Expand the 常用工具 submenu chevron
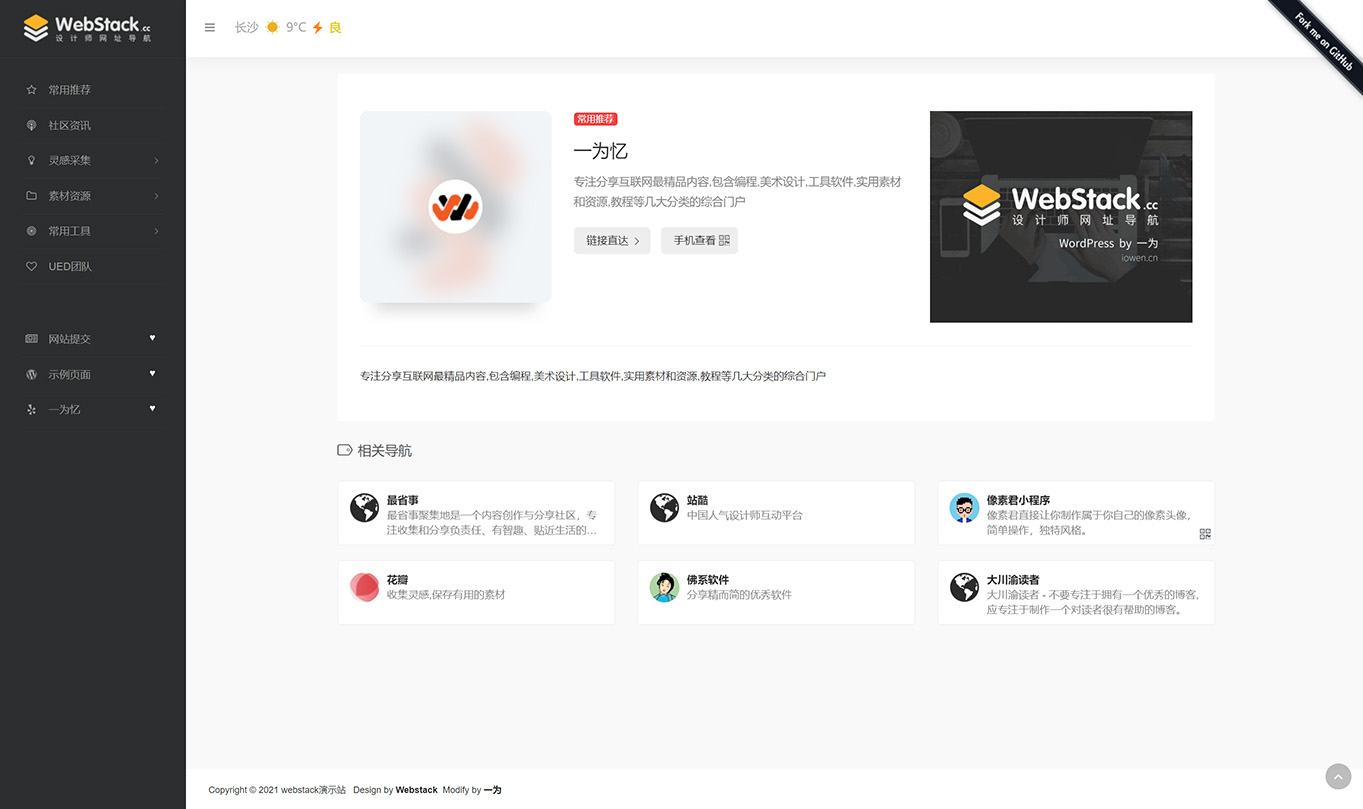Image resolution: width=1363 pixels, height=809 pixels. click(156, 231)
